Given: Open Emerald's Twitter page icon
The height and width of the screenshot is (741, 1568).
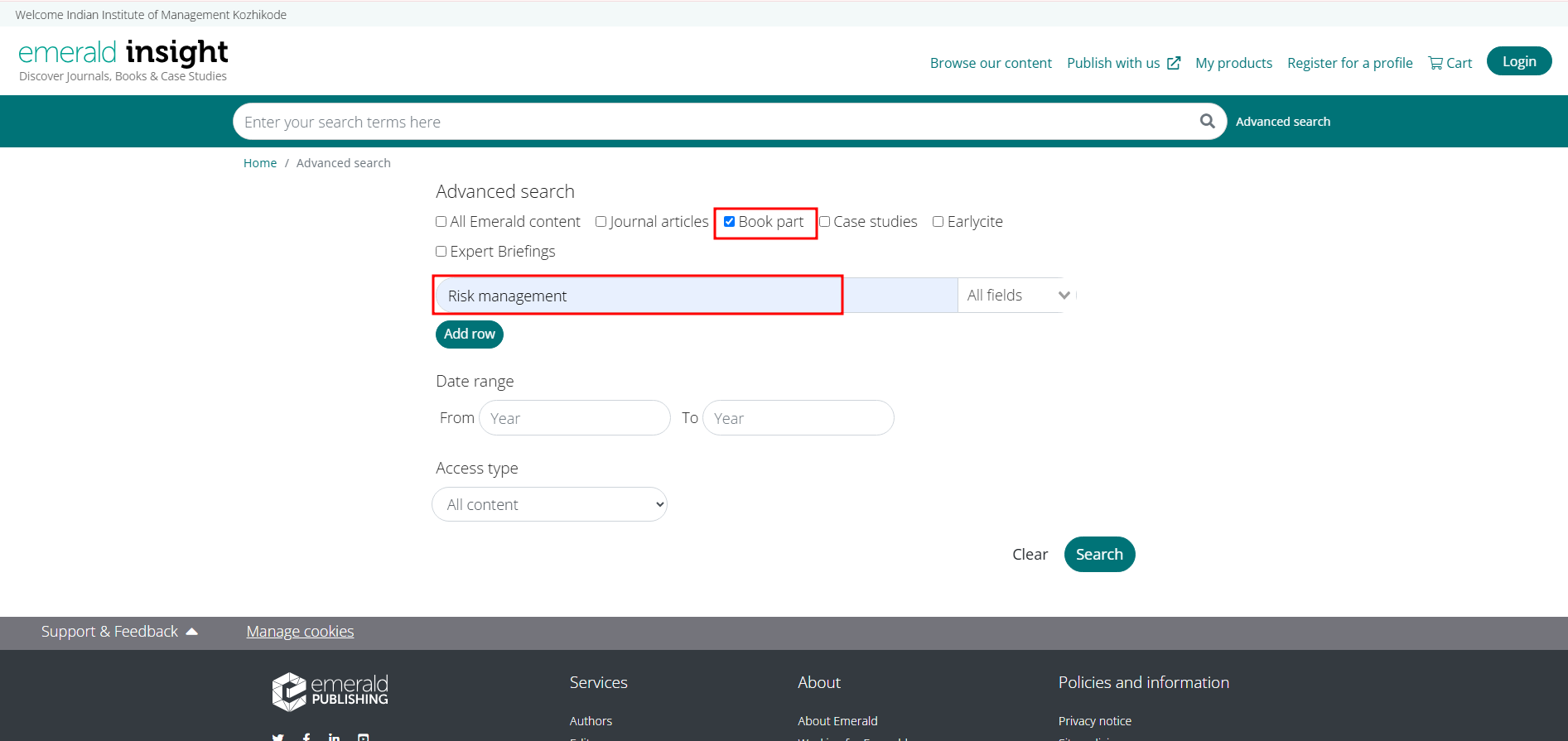Looking at the screenshot, I should pyautogui.click(x=278, y=737).
